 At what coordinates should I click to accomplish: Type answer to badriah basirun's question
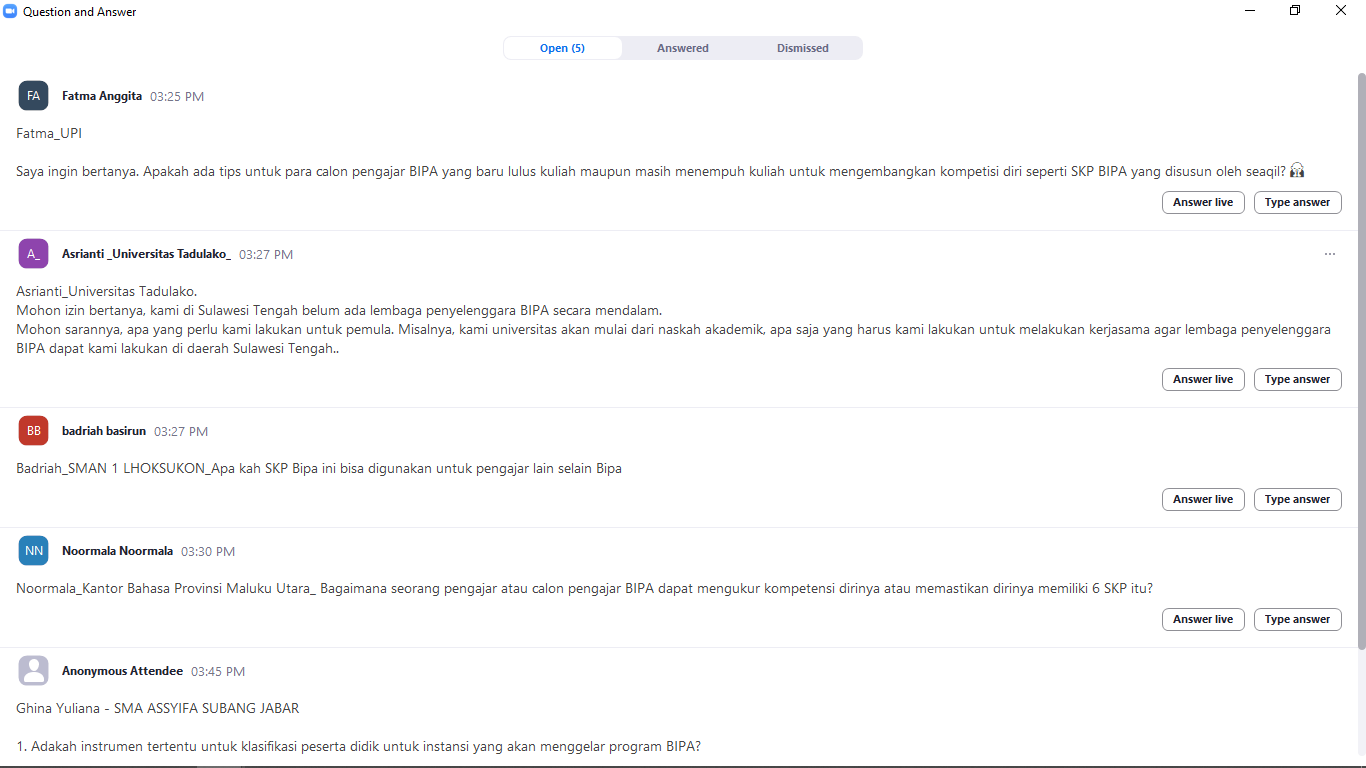coord(1297,499)
